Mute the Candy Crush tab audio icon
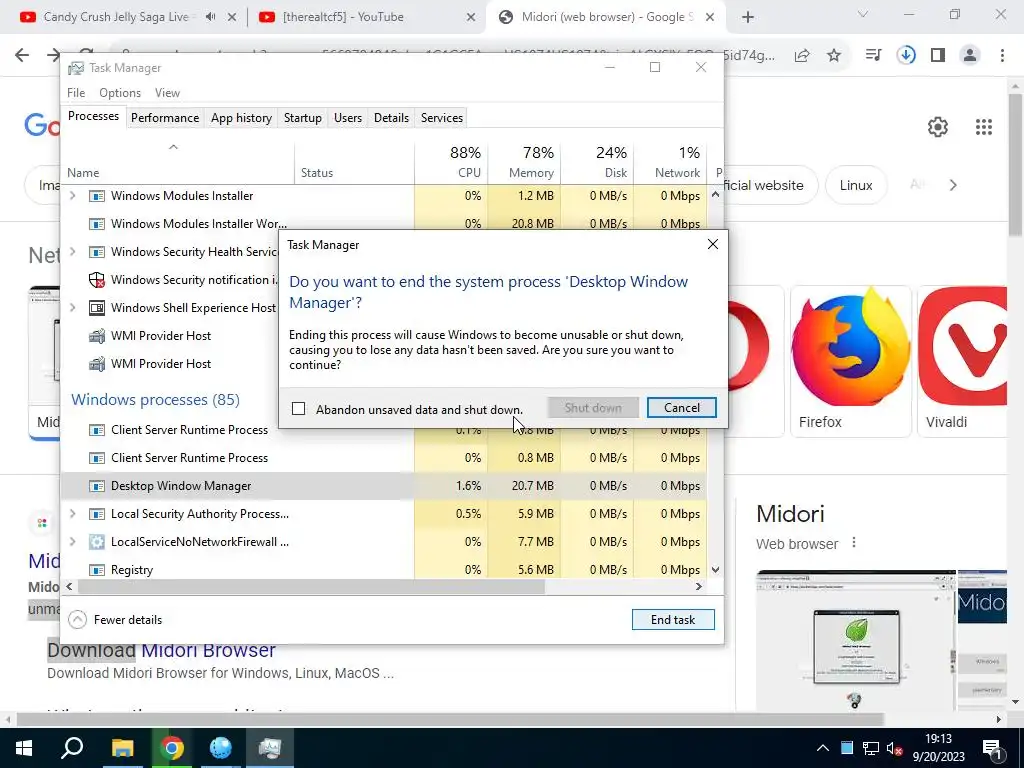 [x=210, y=17]
